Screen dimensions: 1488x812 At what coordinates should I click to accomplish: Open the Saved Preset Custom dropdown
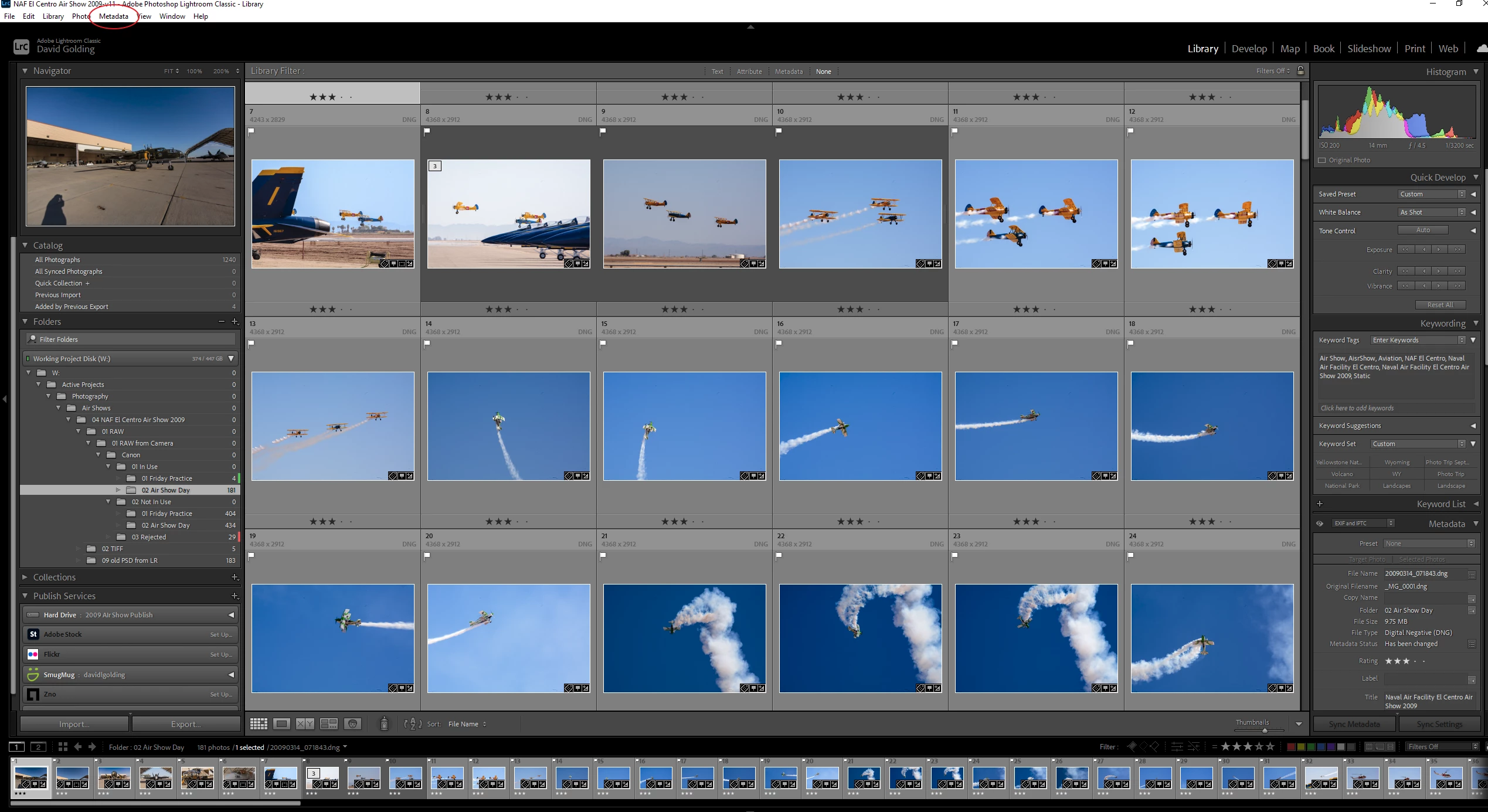click(1432, 194)
